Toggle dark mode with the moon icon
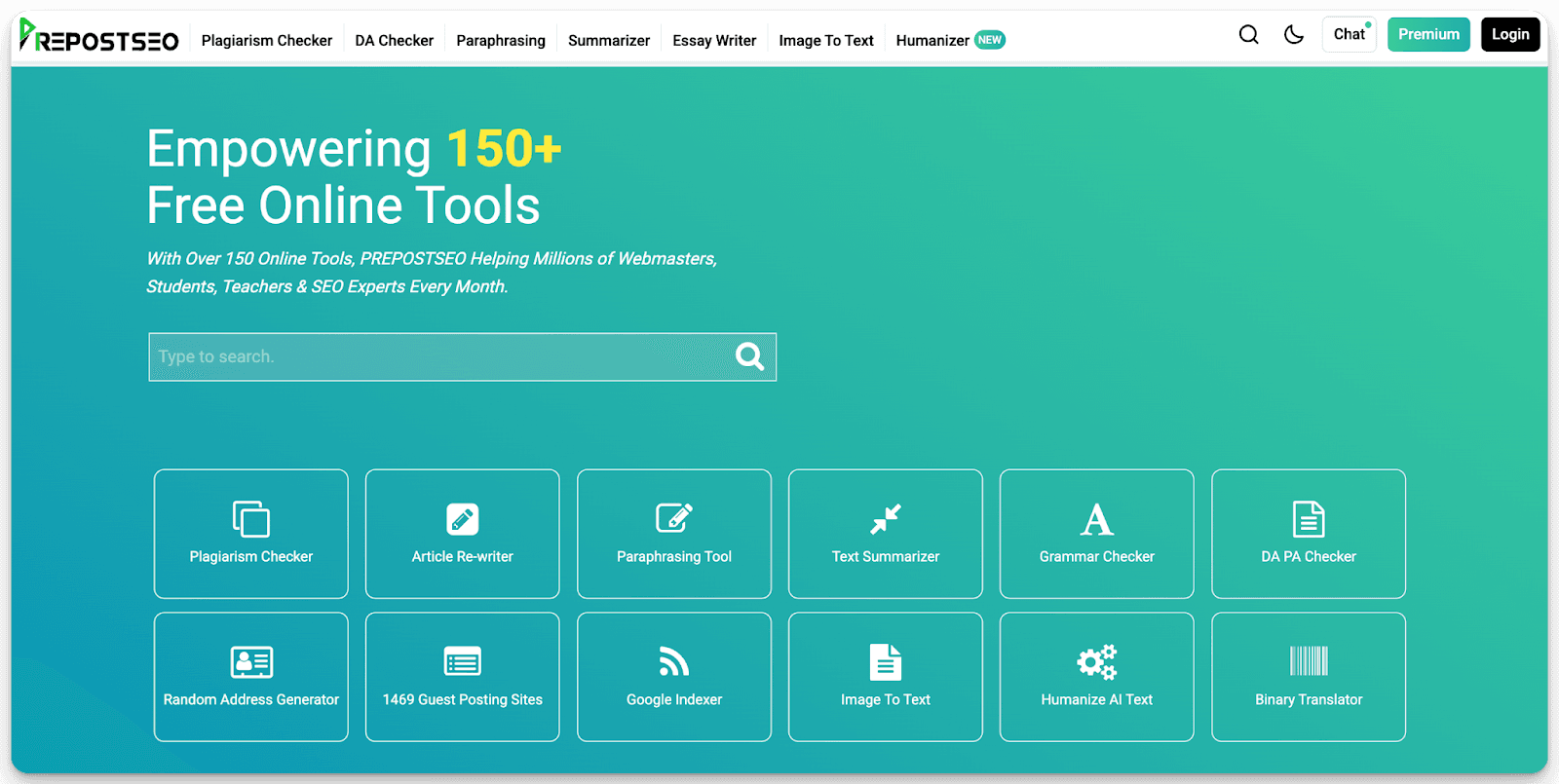The width and height of the screenshot is (1559, 784). pyautogui.click(x=1294, y=35)
